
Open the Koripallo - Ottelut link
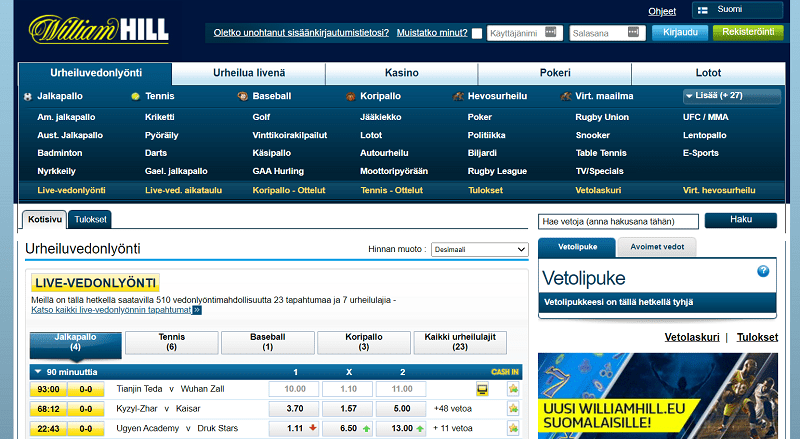click(x=289, y=190)
